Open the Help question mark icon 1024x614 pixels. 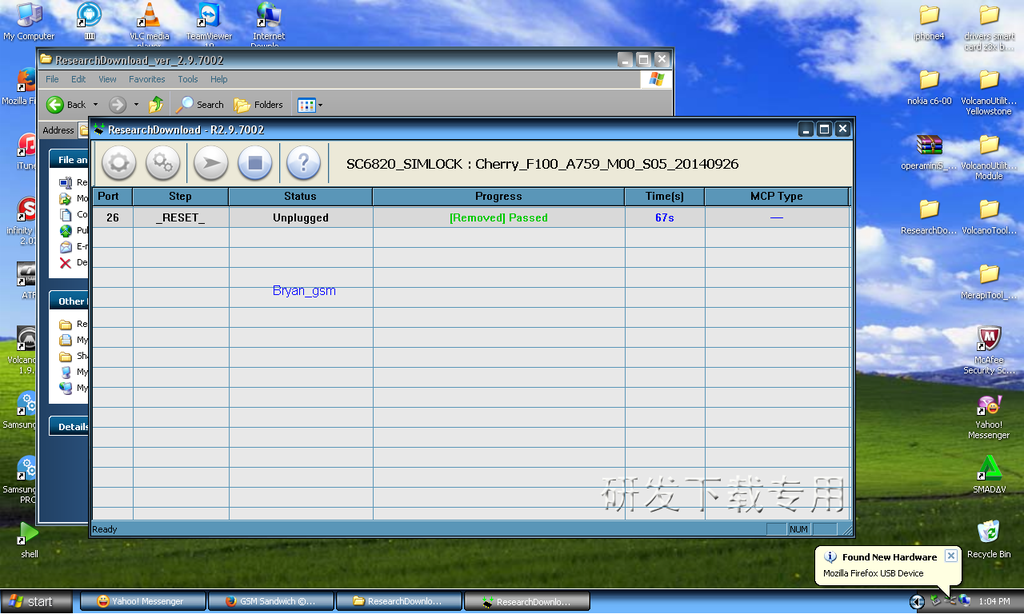303,162
